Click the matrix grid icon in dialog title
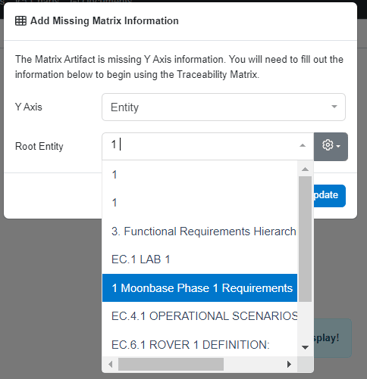Image resolution: width=367 pixels, height=379 pixels. [21, 21]
